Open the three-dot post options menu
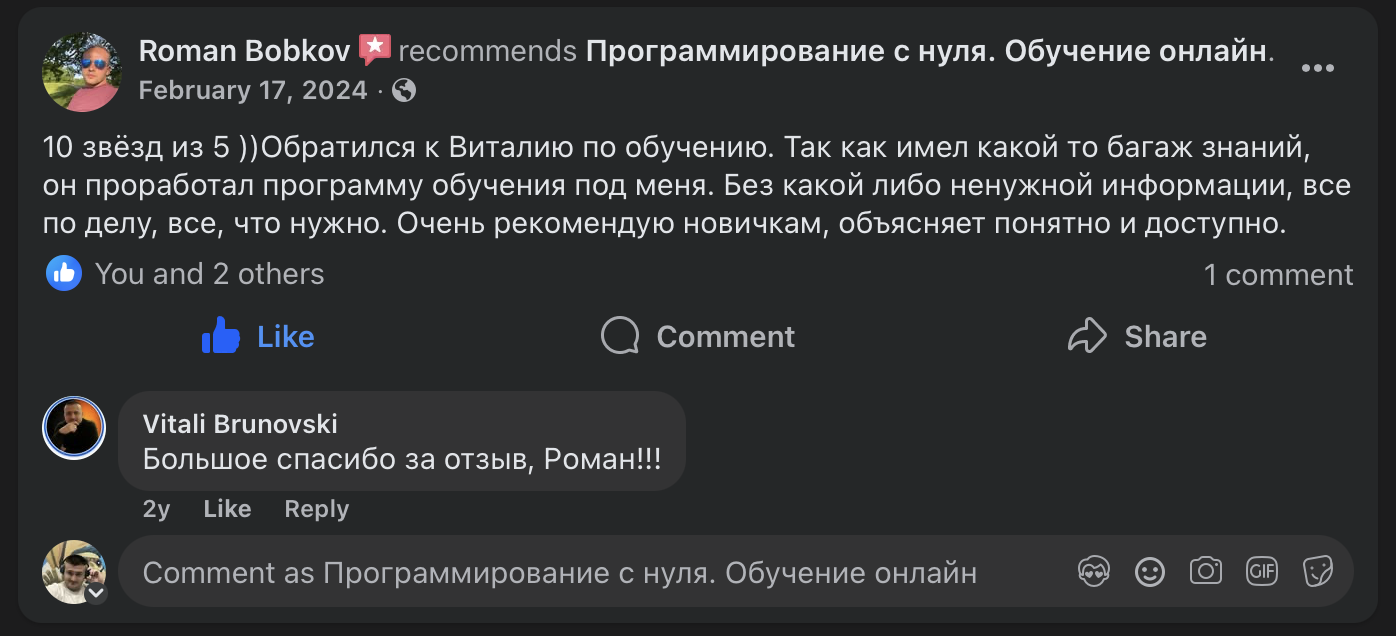The height and width of the screenshot is (636, 1396). [1318, 68]
